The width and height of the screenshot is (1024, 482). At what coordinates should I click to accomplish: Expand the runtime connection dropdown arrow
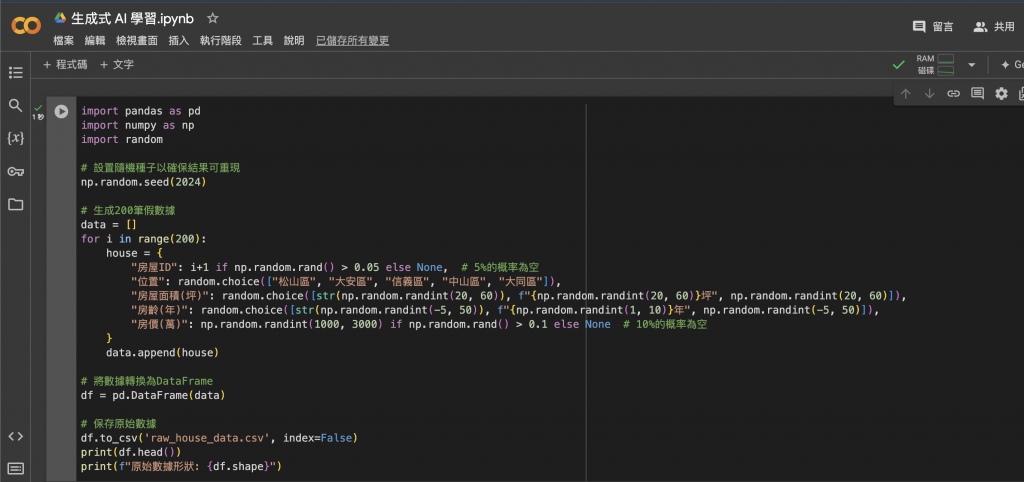[x=971, y=65]
